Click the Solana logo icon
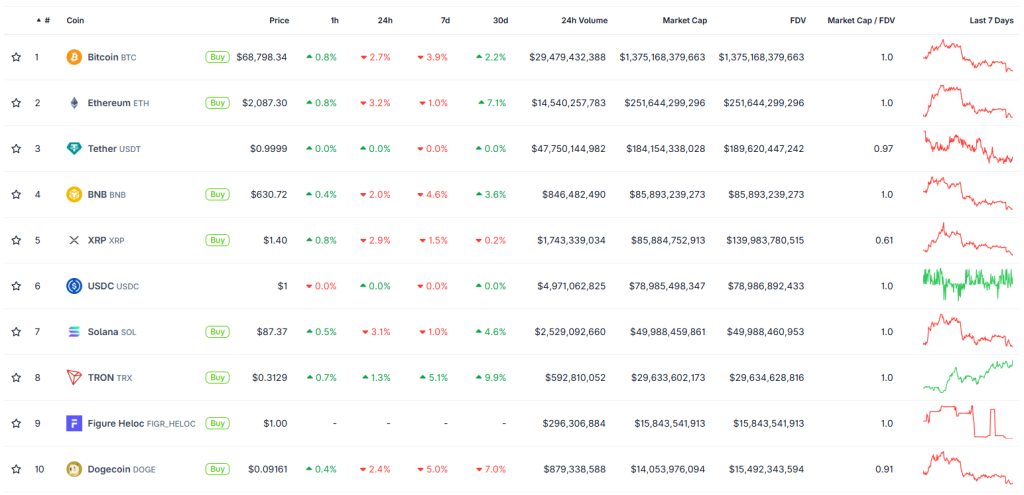Image resolution: width=1024 pixels, height=495 pixels. [74, 332]
